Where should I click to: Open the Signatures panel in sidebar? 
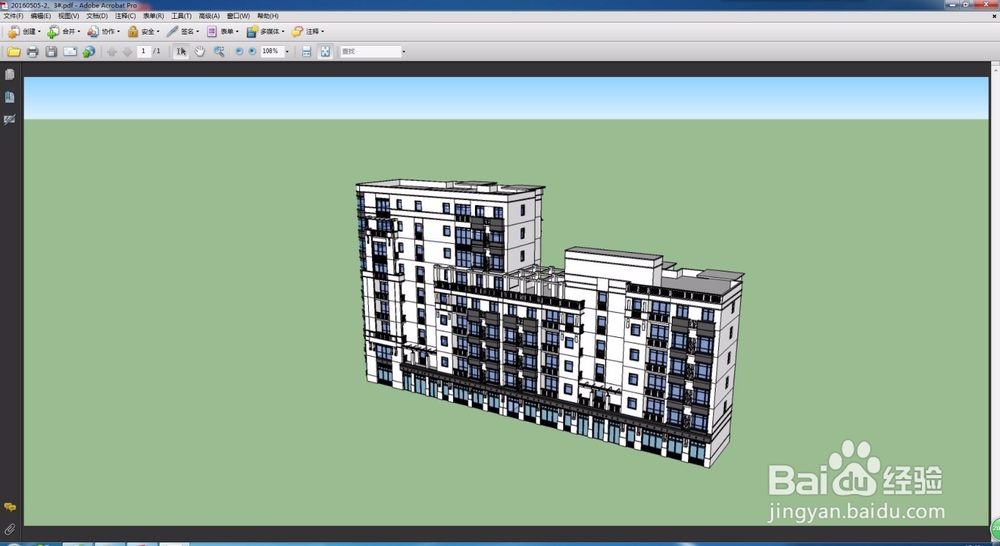(10, 119)
